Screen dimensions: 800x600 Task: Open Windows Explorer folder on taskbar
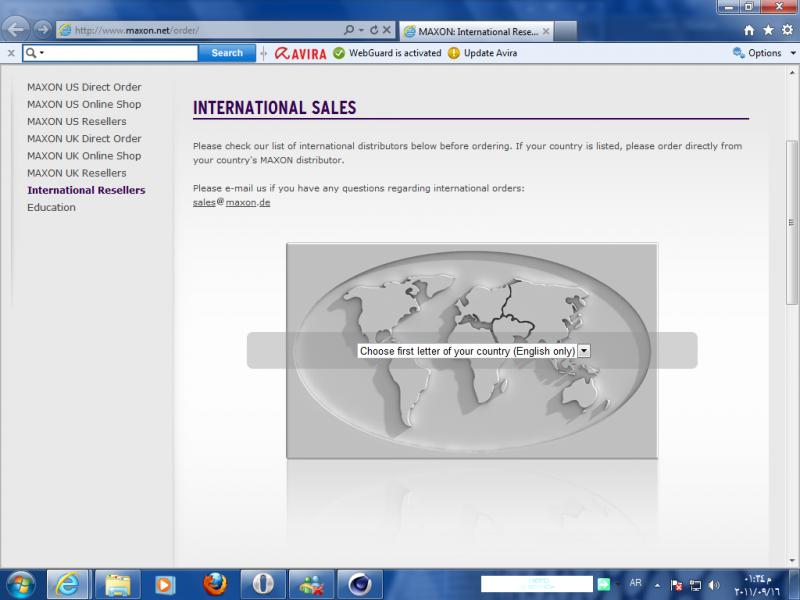117,585
